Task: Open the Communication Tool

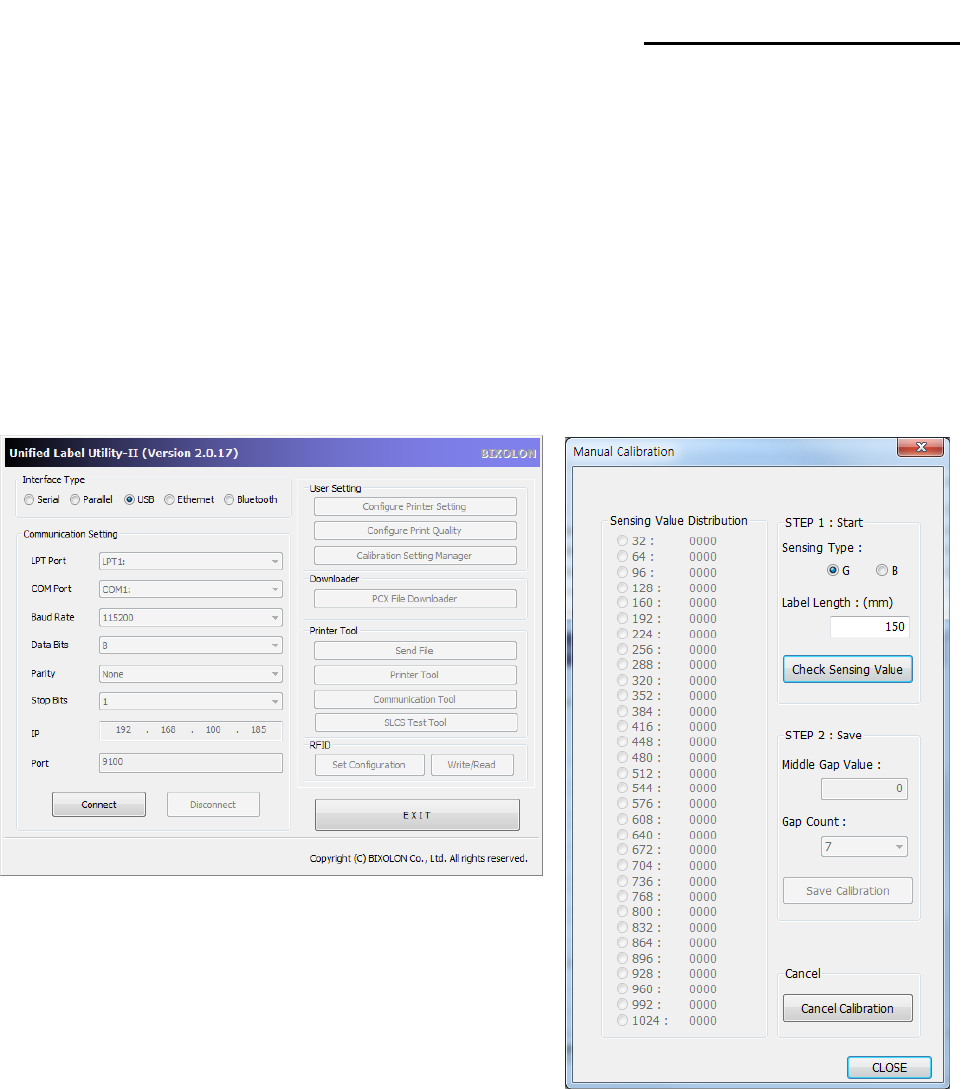Action: (415, 699)
